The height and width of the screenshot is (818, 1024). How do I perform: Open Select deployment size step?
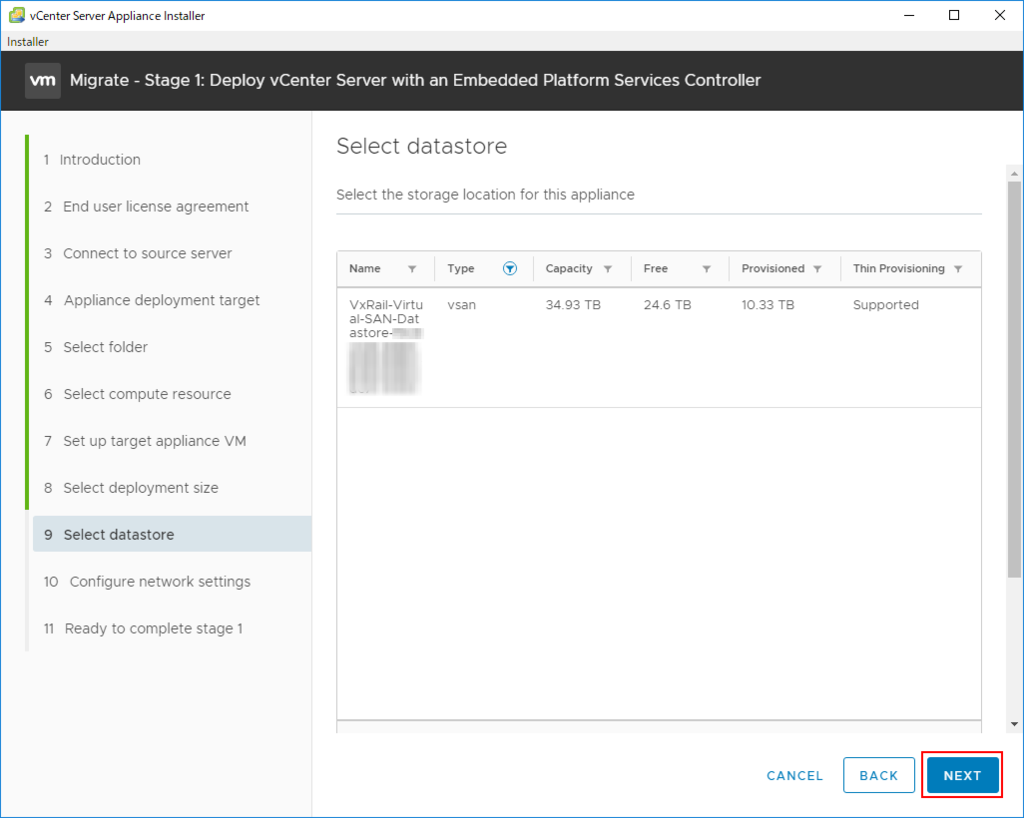click(140, 488)
